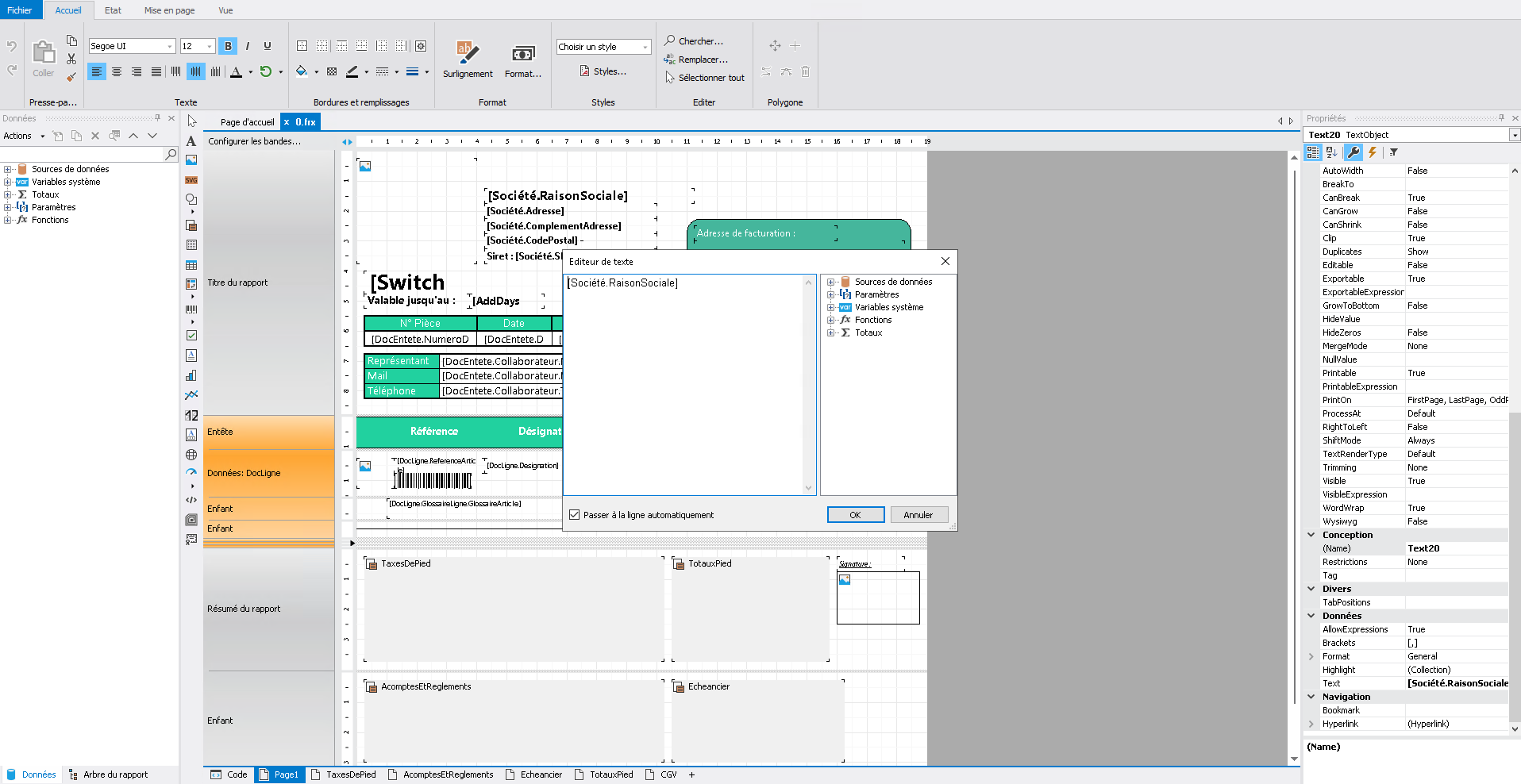
Task: Open the Format dialog from ribbon
Action: pyautogui.click(x=523, y=54)
